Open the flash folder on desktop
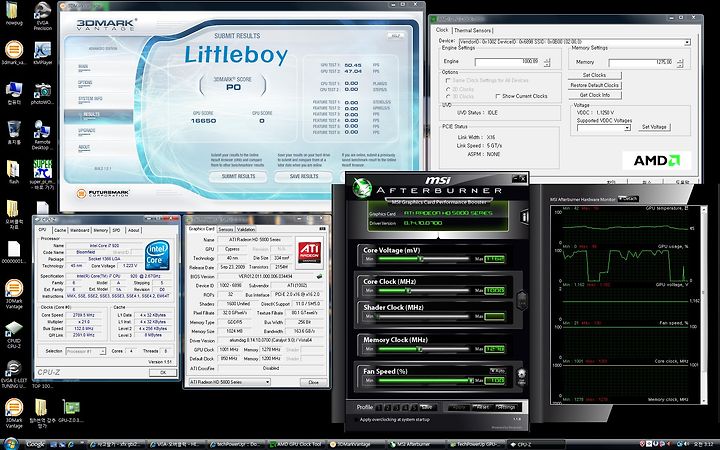Viewport: 720px width, 450px height. coord(14,172)
